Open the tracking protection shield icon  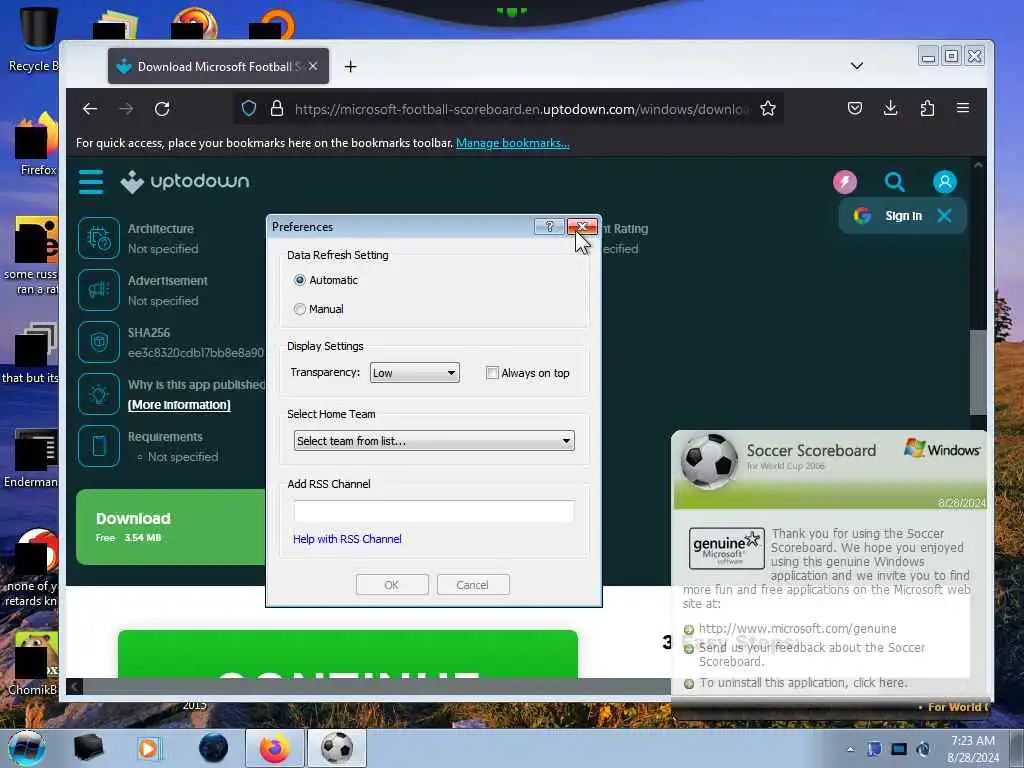coord(249,108)
